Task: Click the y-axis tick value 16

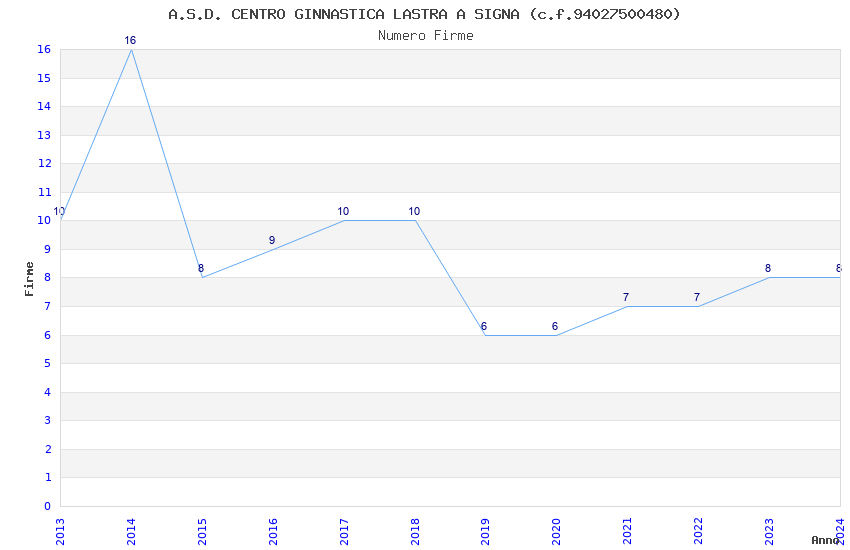Action: (x=44, y=50)
